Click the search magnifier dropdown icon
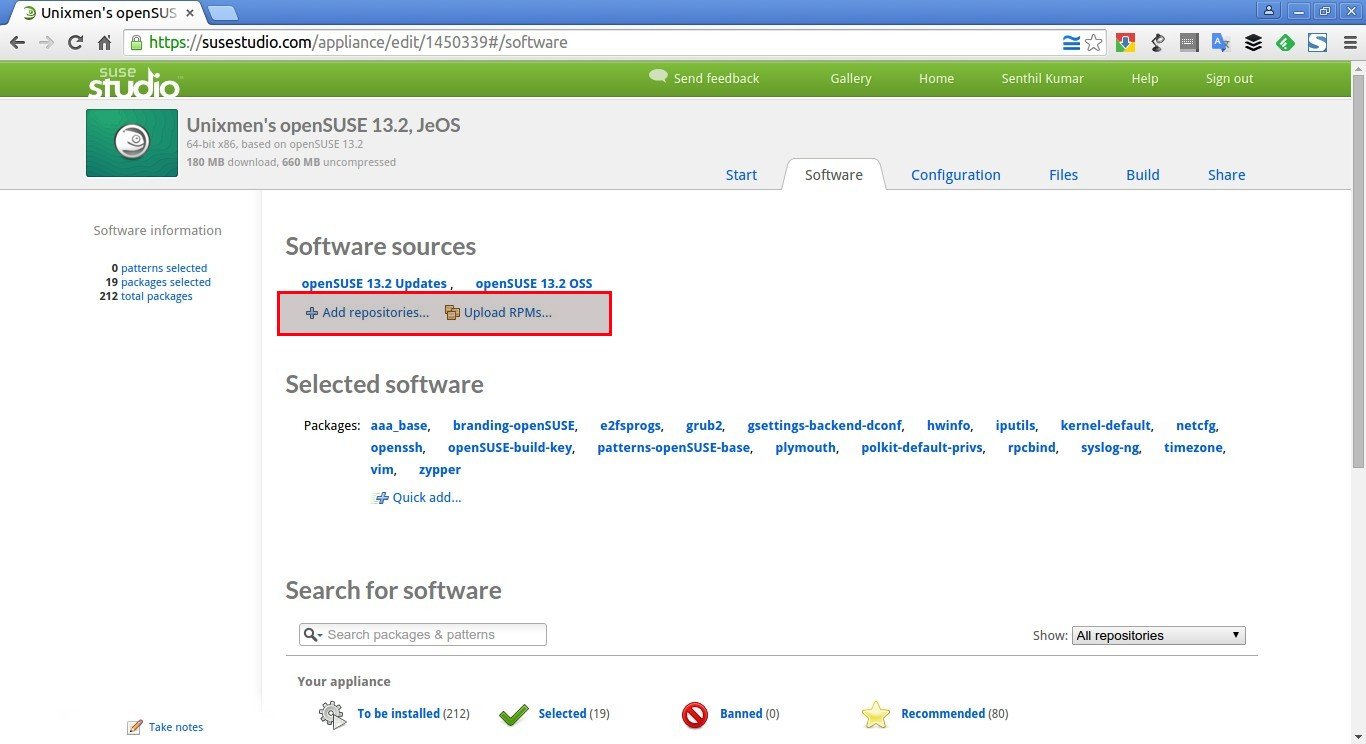 (313, 635)
